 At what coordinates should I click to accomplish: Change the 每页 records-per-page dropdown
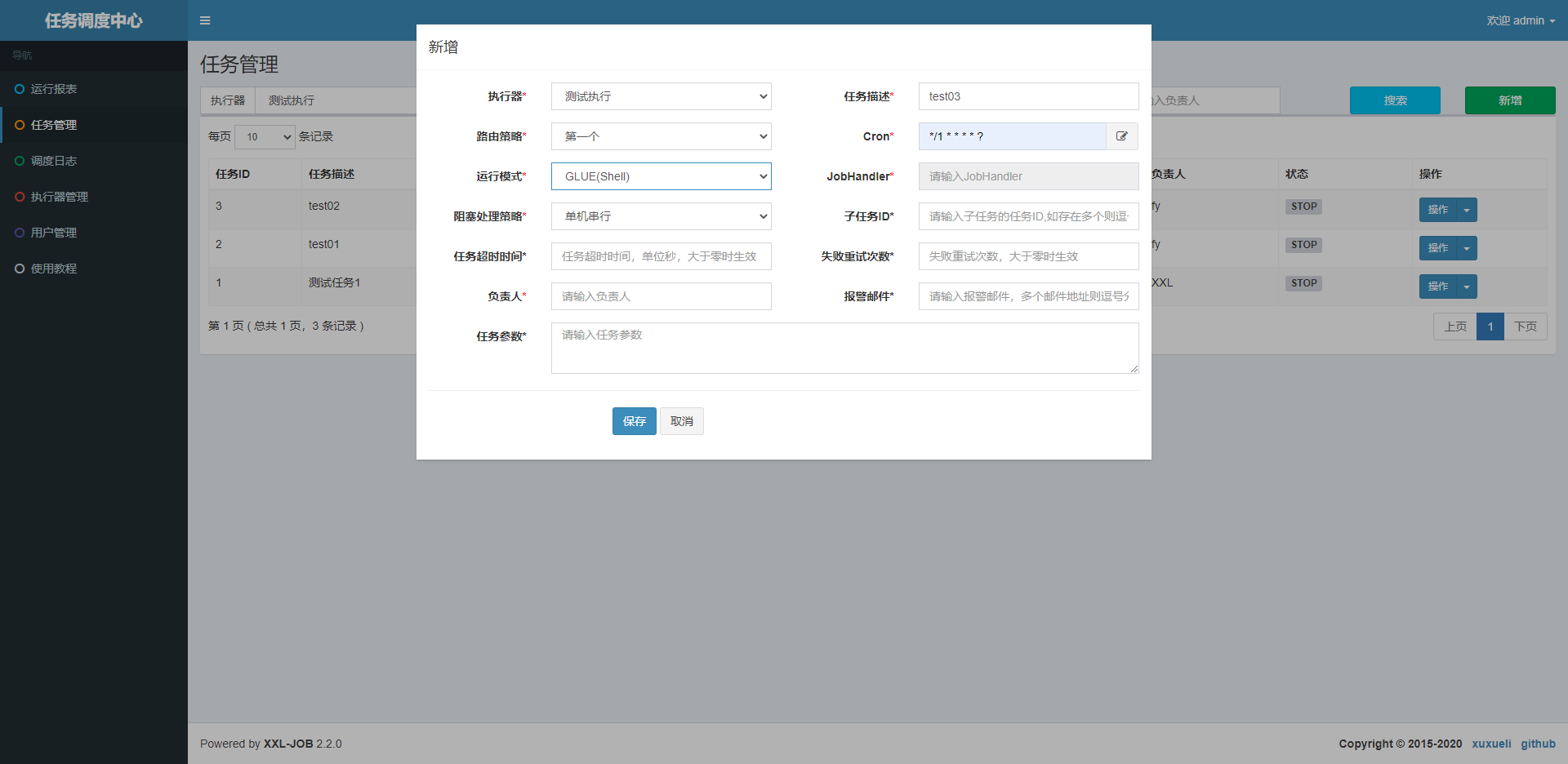pyautogui.click(x=265, y=137)
